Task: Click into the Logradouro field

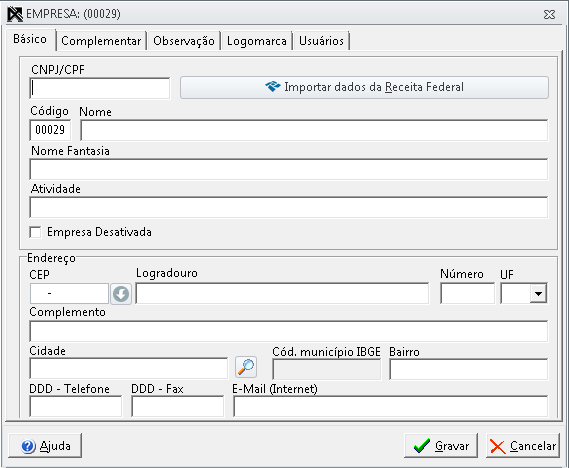Action: (282, 293)
